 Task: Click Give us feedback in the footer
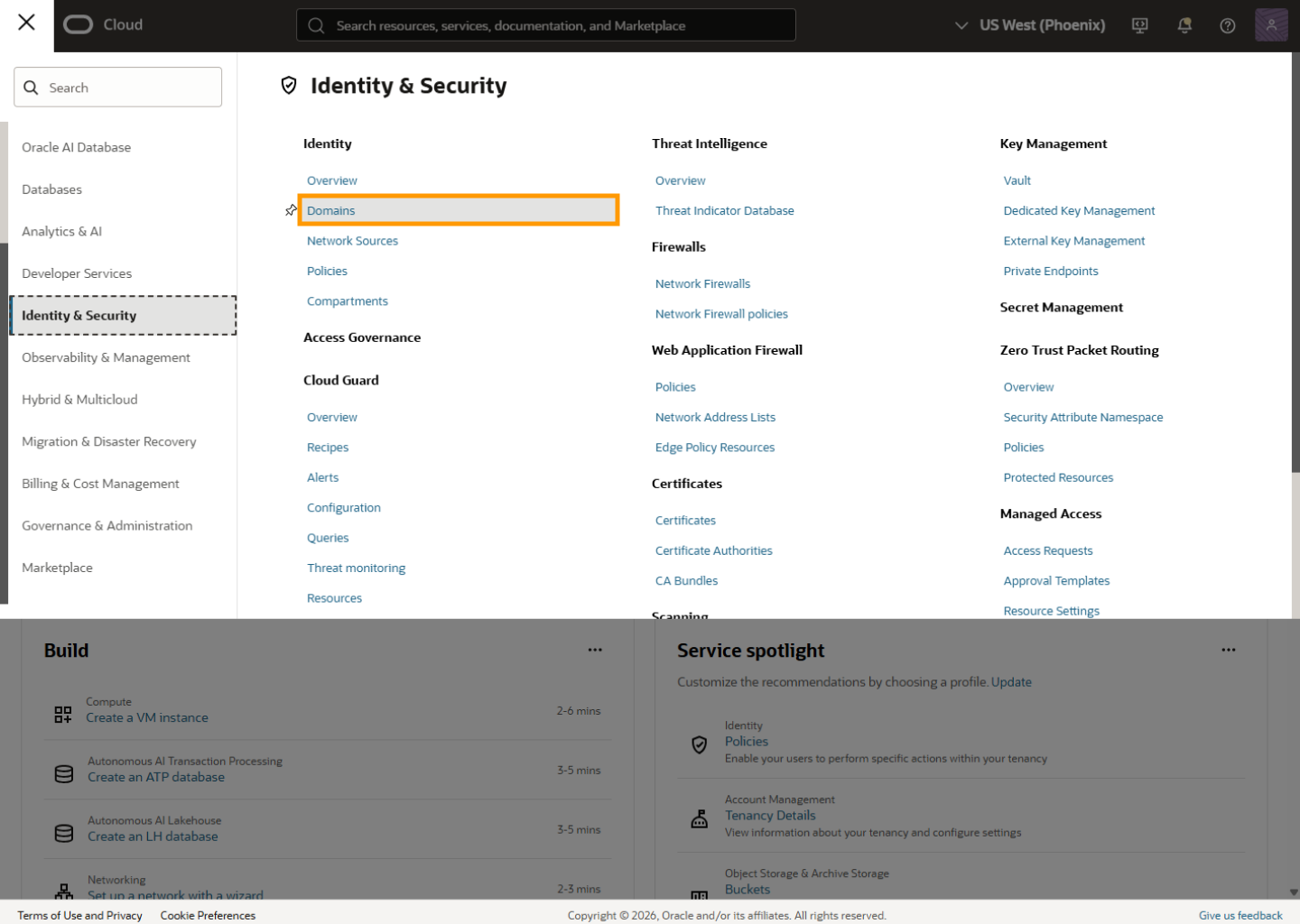1240,915
